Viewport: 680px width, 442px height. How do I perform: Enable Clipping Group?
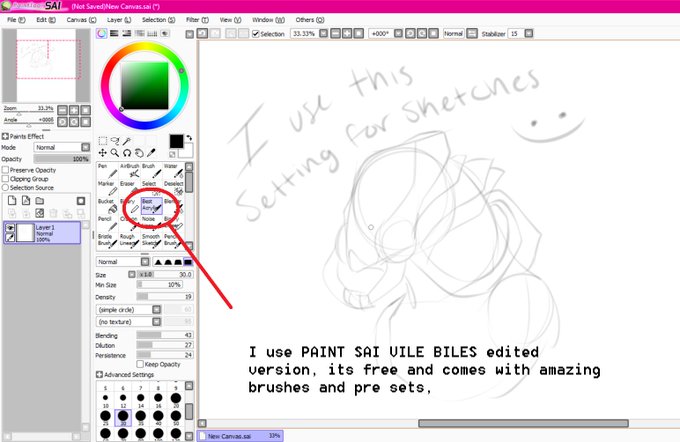pos(6,179)
